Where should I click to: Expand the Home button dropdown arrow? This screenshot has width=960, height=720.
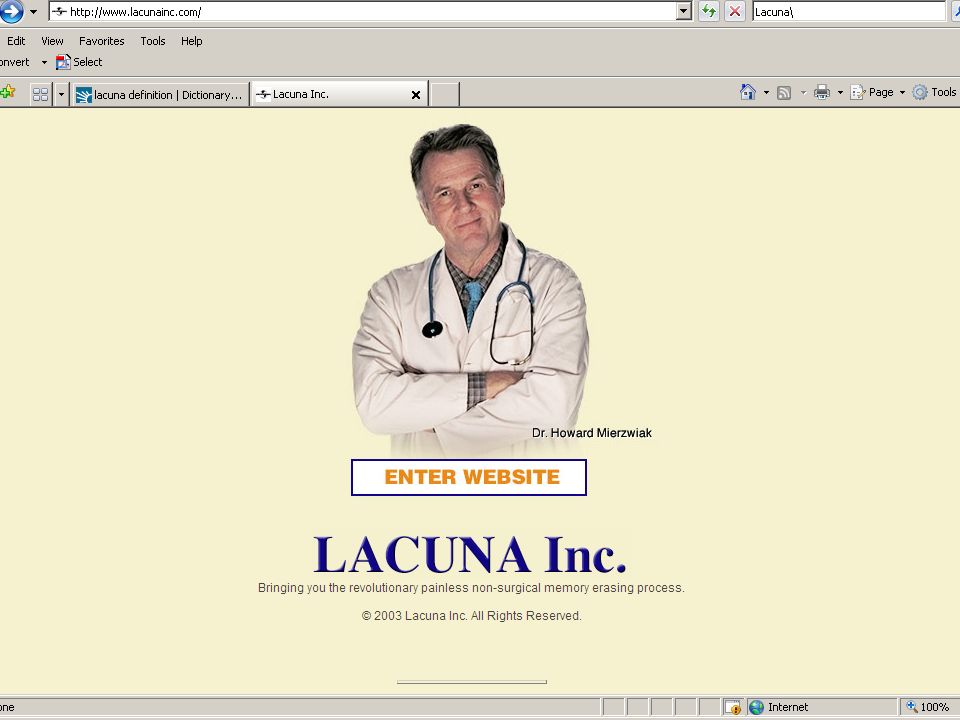pos(766,92)
